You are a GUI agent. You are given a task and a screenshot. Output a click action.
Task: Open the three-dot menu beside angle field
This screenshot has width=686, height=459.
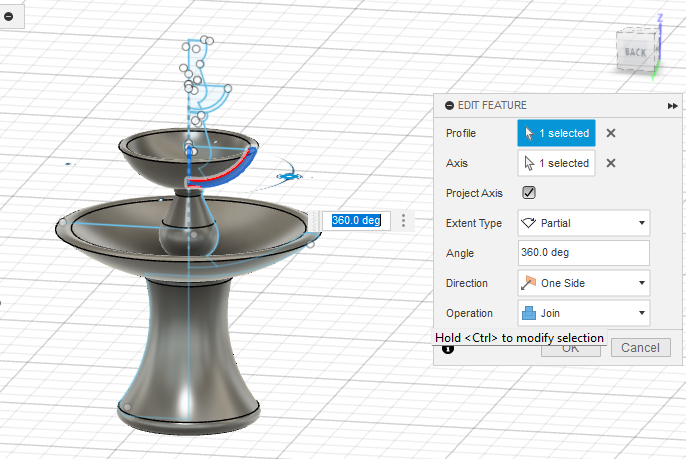pos(403,220)
